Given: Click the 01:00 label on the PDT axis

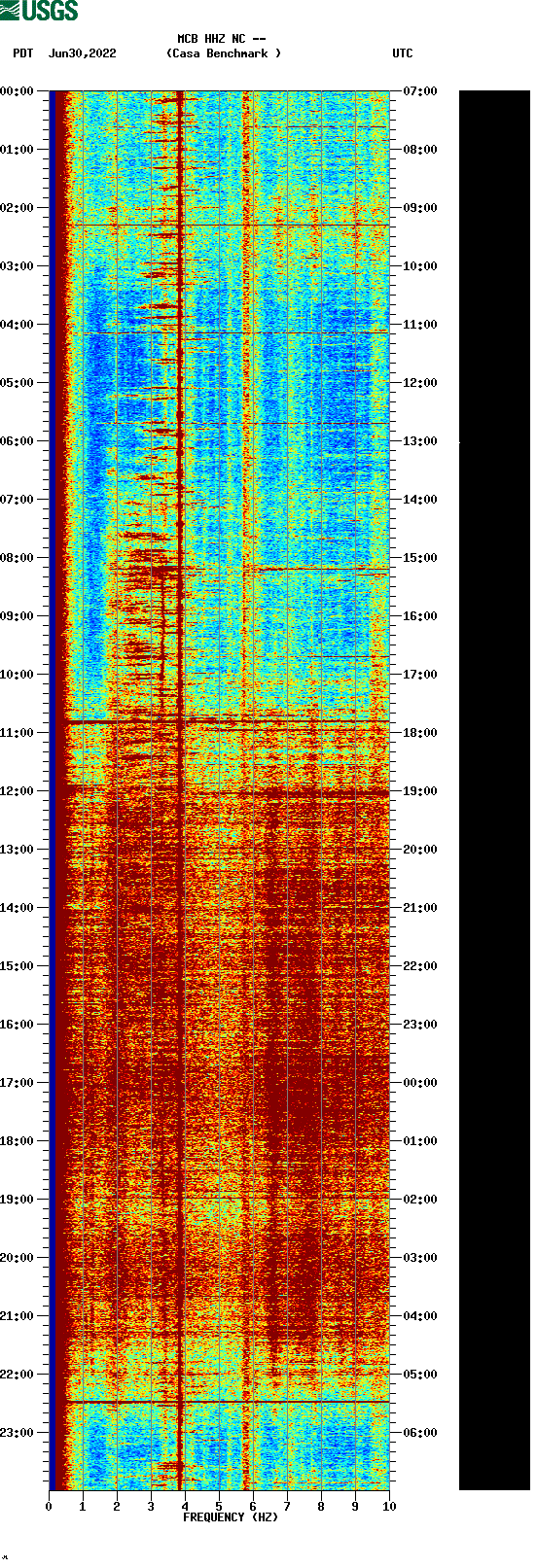Looking at the screenshot, I should tap(17, 150).
